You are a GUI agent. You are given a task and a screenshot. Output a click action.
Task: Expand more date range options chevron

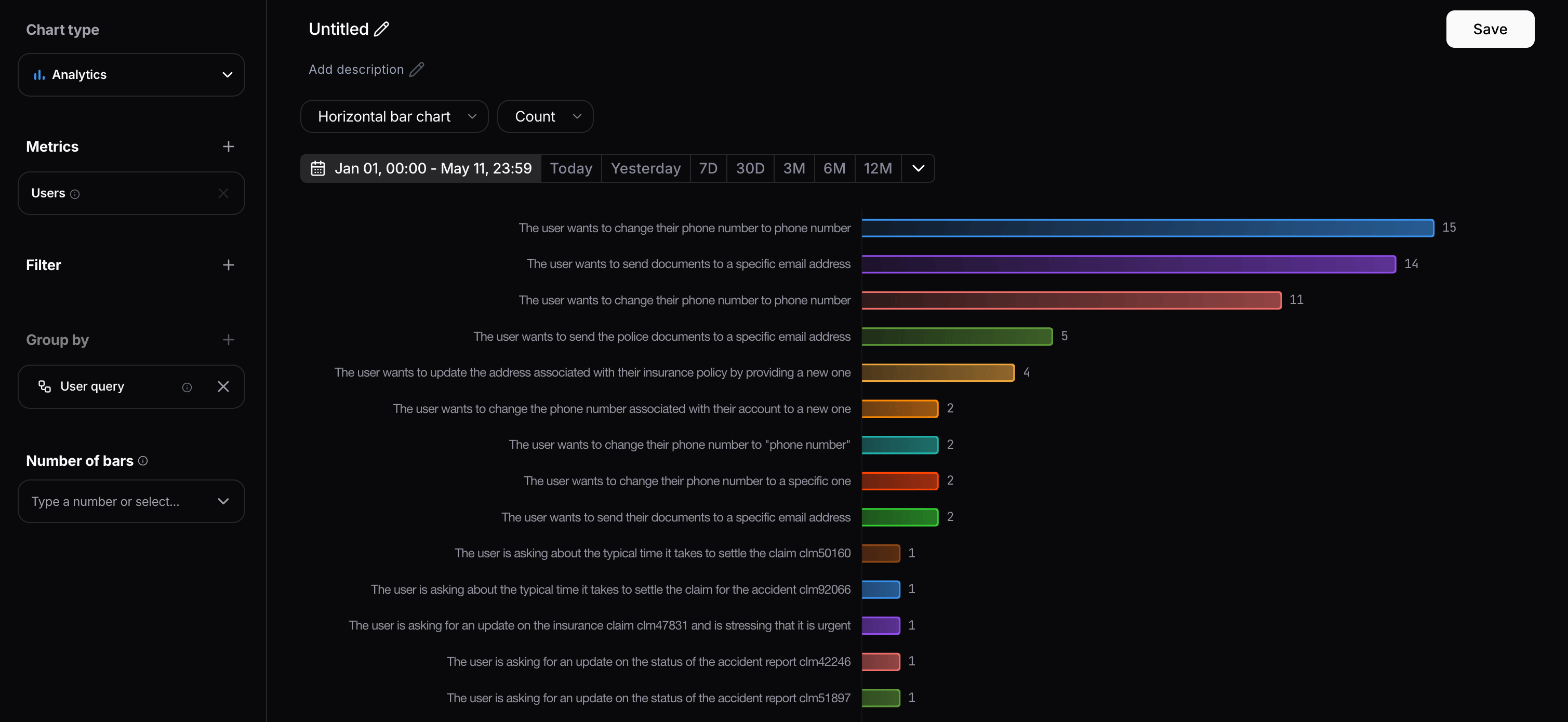918,169
